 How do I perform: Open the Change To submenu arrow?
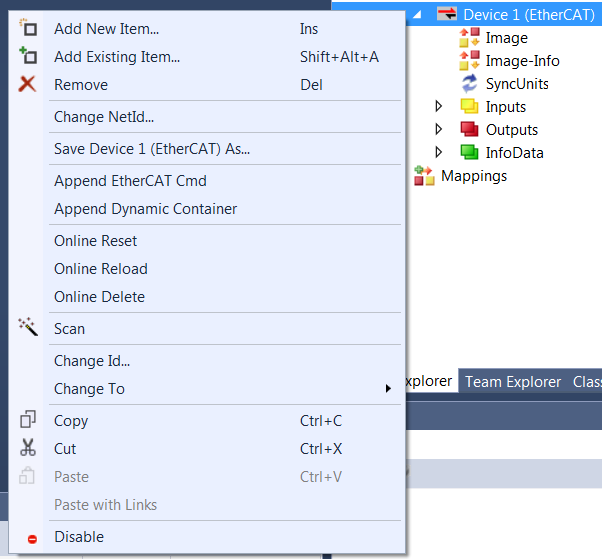click(x=388, y=389)
